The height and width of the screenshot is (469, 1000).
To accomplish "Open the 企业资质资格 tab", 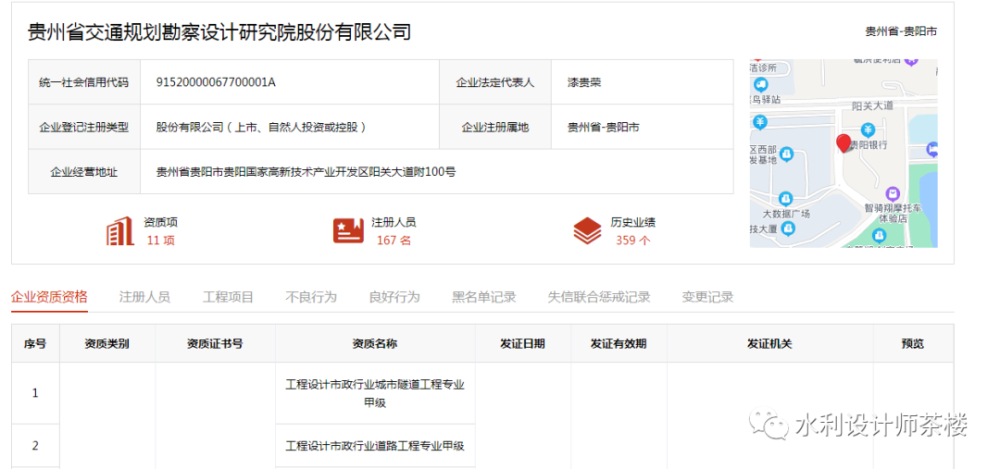I will coord(49,297).
